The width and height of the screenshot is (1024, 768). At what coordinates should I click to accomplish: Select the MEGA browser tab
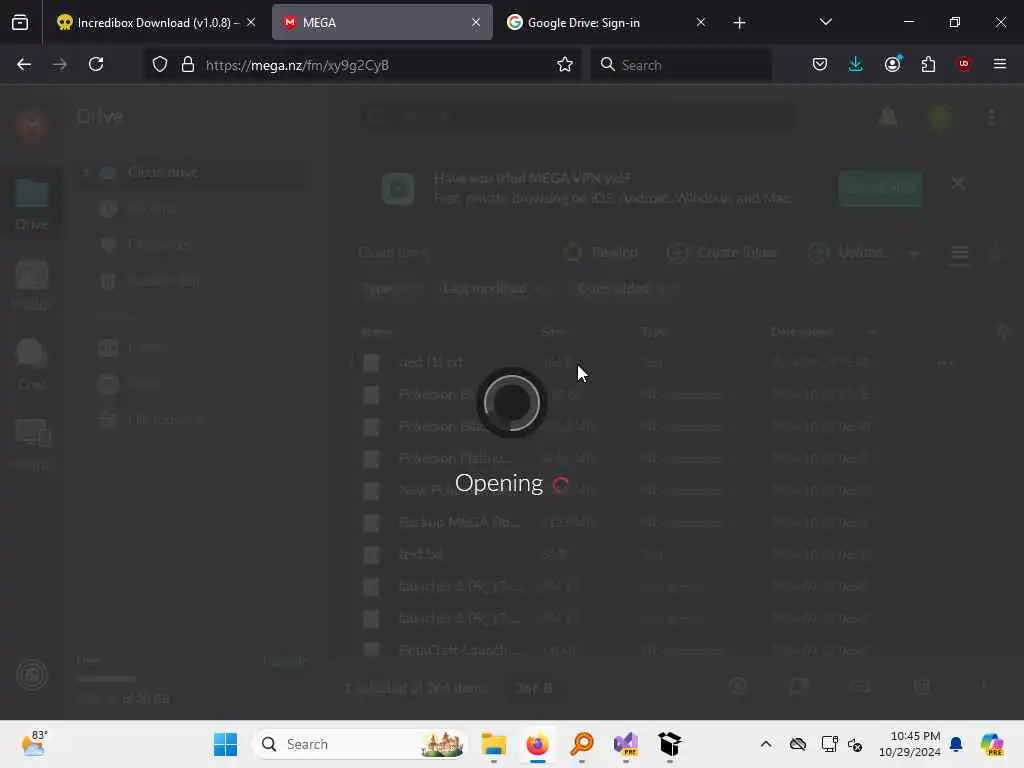click(x=382, y=23)
